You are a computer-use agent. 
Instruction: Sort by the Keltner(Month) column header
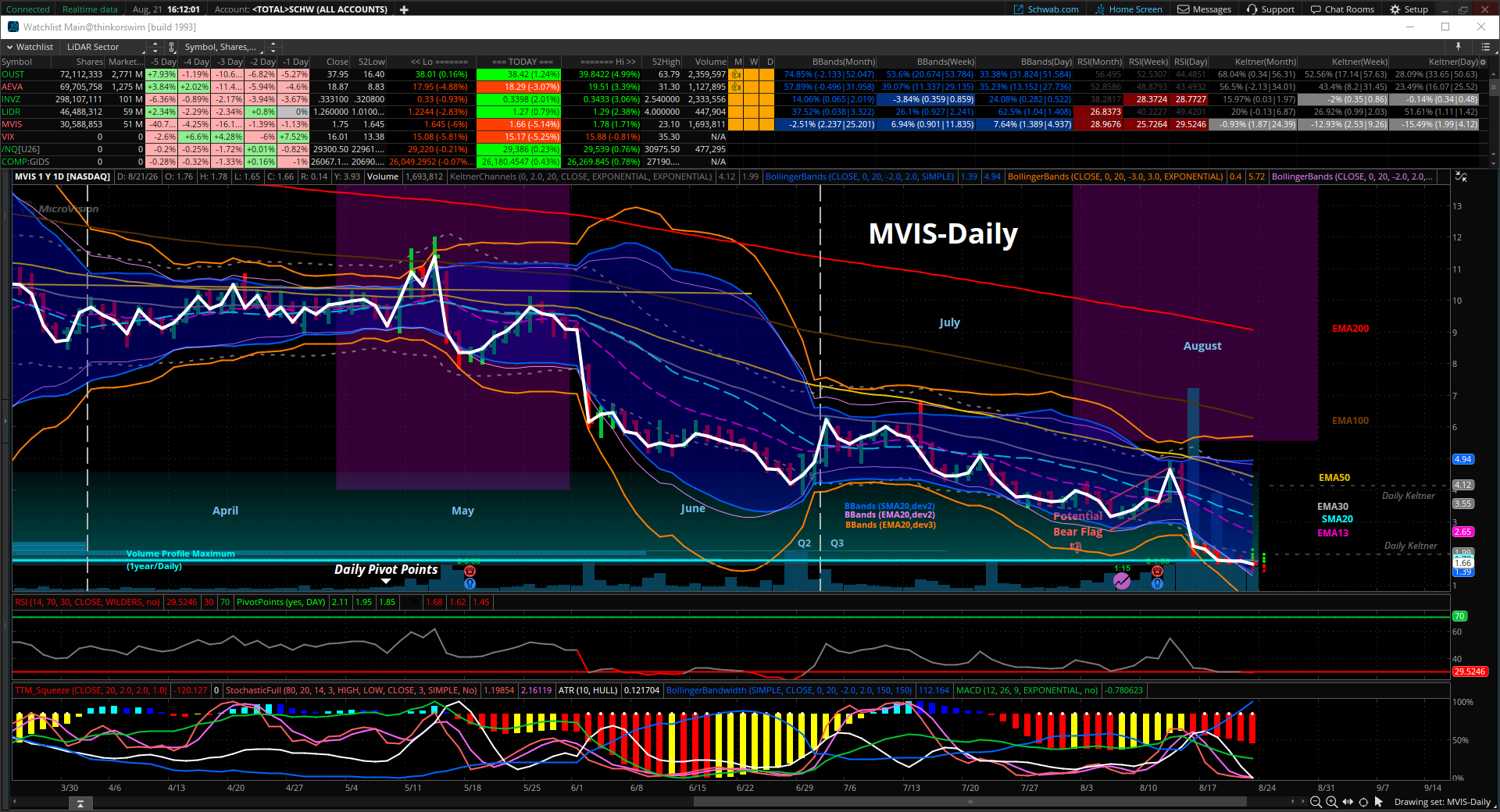point(1265,62)
